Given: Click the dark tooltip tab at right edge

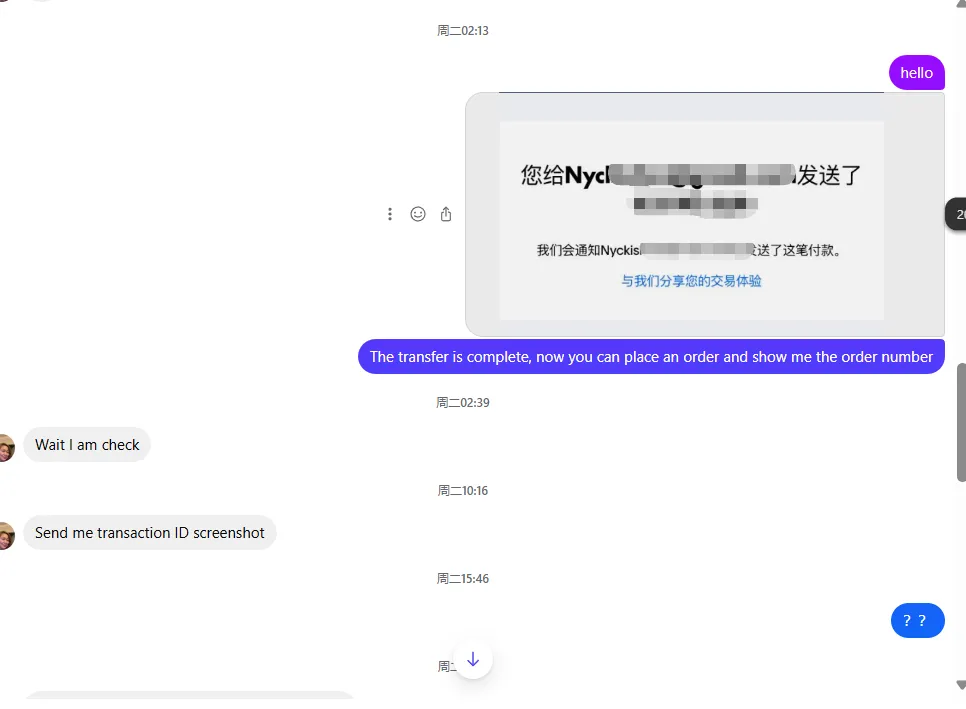Looking at the screenshot, I should 956,214.
